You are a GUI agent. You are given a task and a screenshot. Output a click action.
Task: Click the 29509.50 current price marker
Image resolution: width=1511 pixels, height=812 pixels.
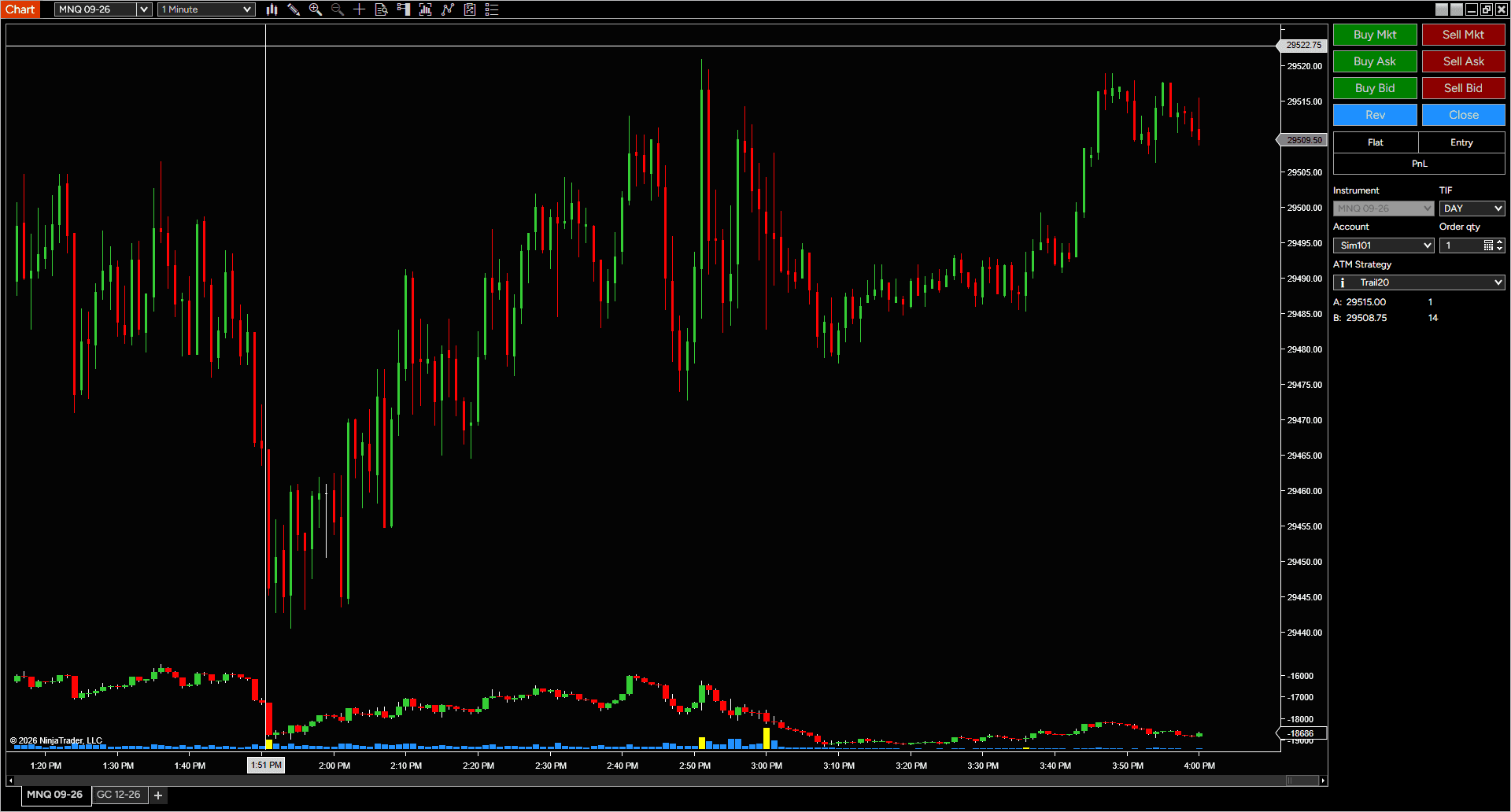tap(1302, 140)
